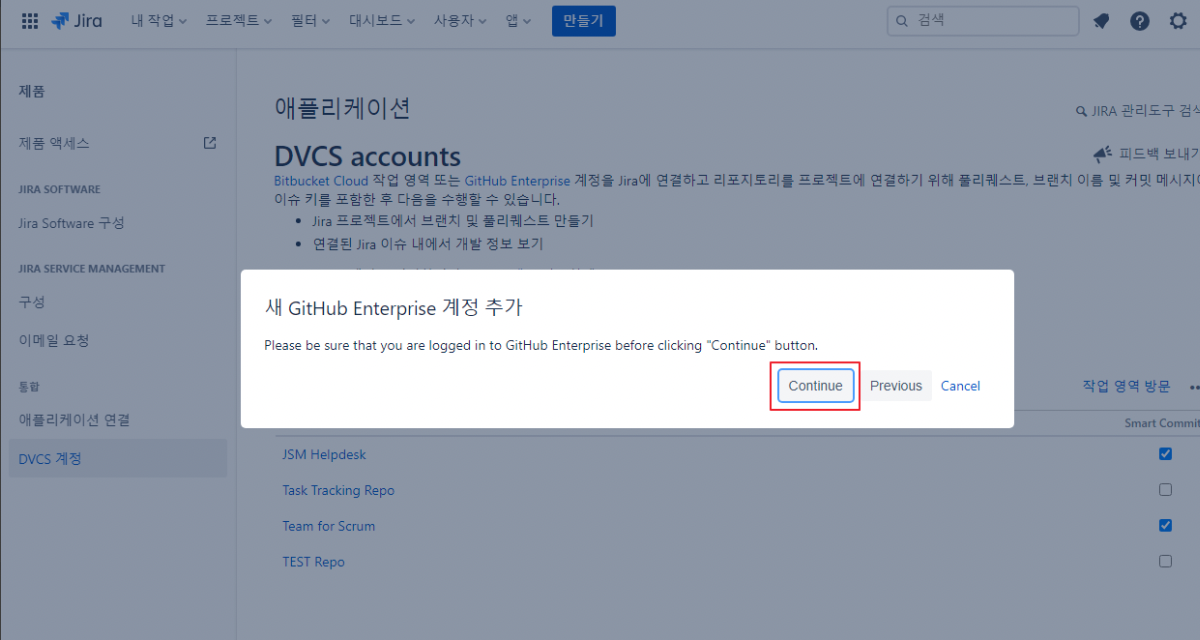Toggle Smart Commits checkbox for TEST Repo
The width and height of the screenshot is (1200, 640).
1165,561
